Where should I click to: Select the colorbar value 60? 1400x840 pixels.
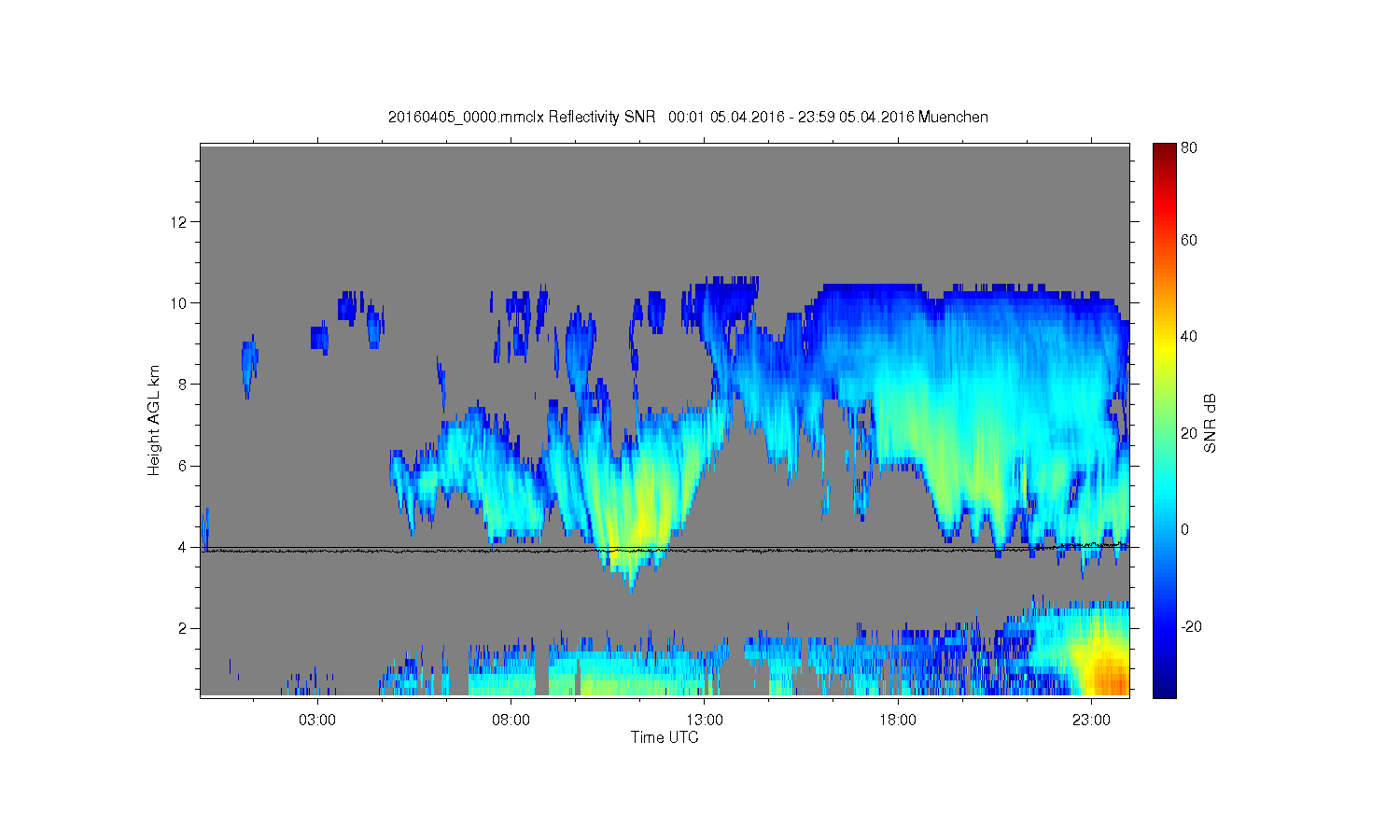click(x=1189, y=241)
